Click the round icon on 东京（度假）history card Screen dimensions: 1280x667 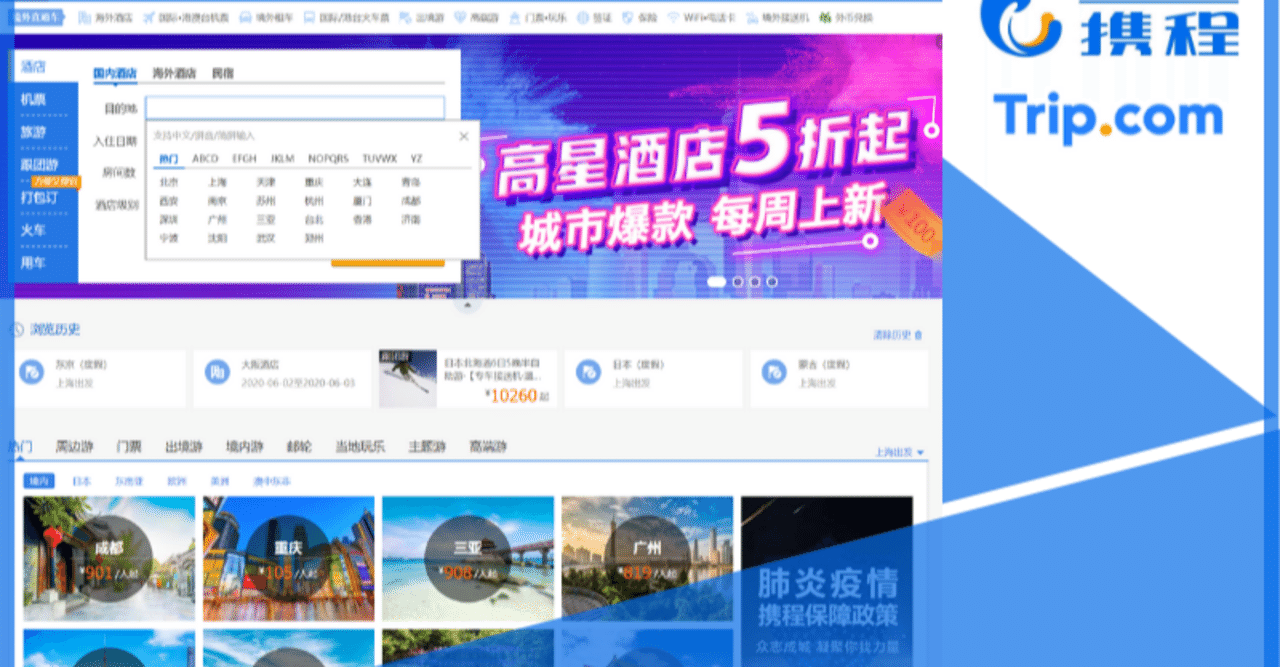33,373
